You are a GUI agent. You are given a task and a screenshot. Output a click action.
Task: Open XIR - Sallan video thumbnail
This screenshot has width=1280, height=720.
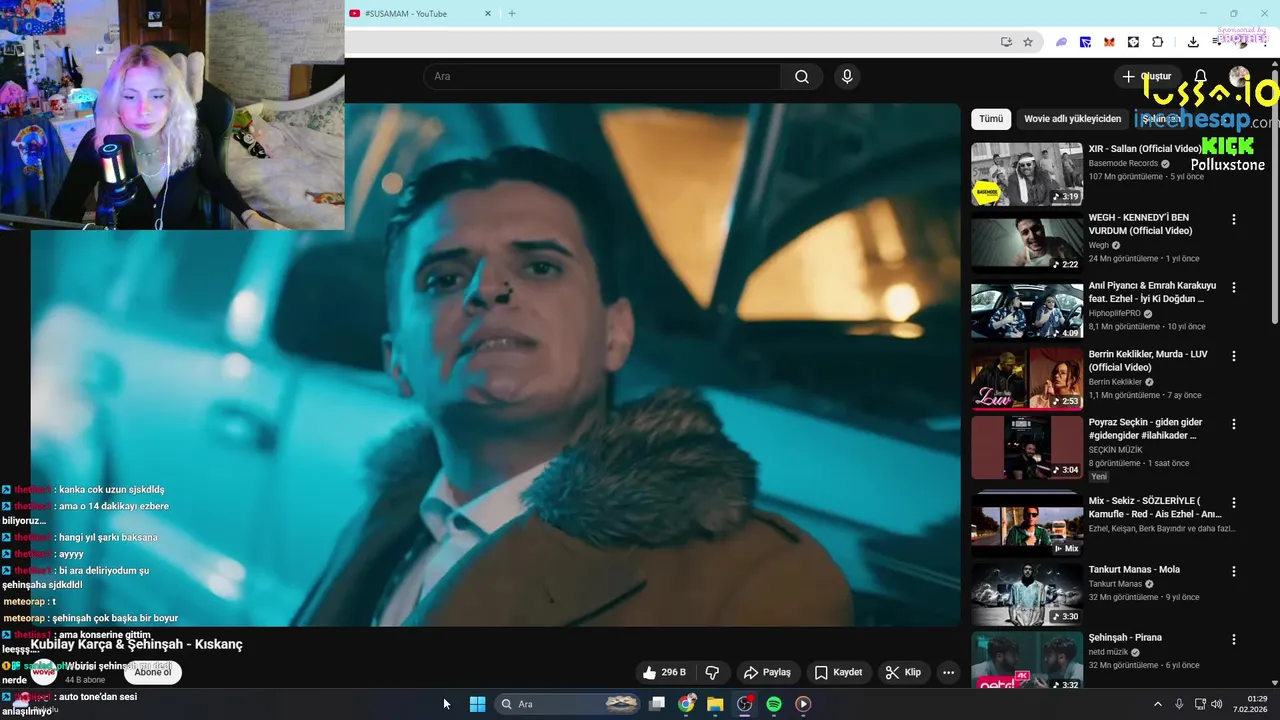(1027, 174)
